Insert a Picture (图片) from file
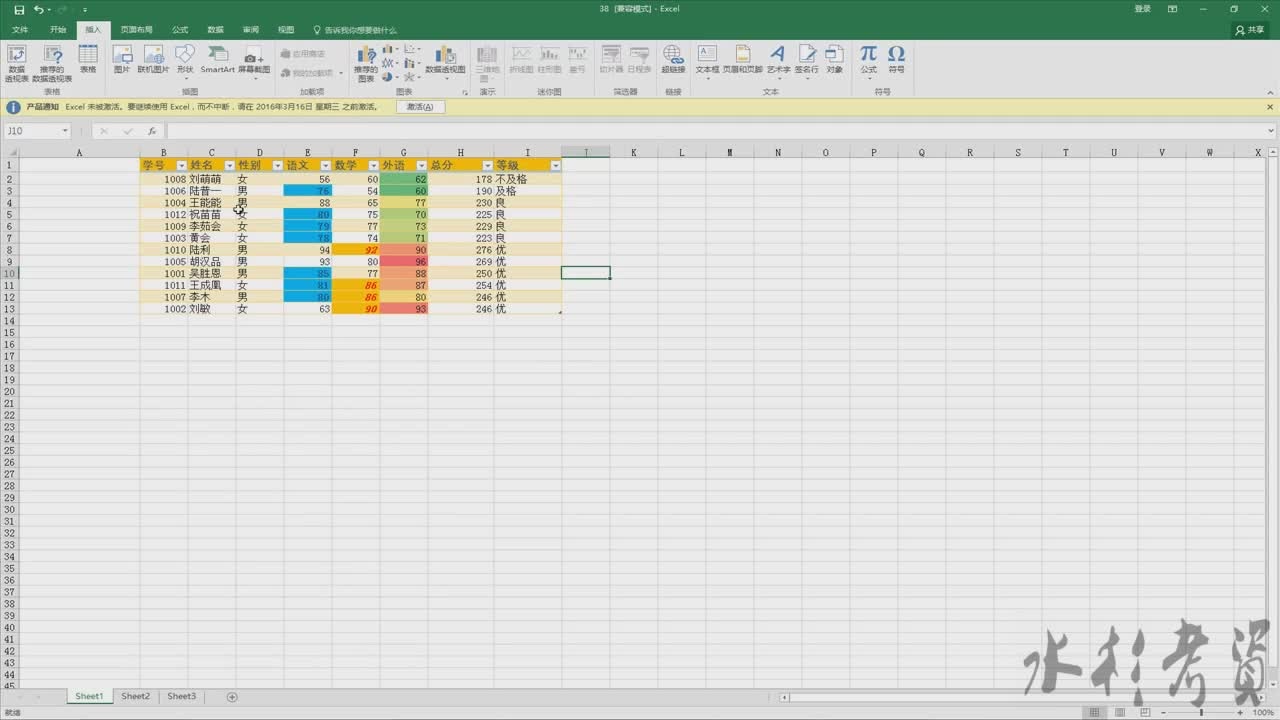 tap(122, 60)
